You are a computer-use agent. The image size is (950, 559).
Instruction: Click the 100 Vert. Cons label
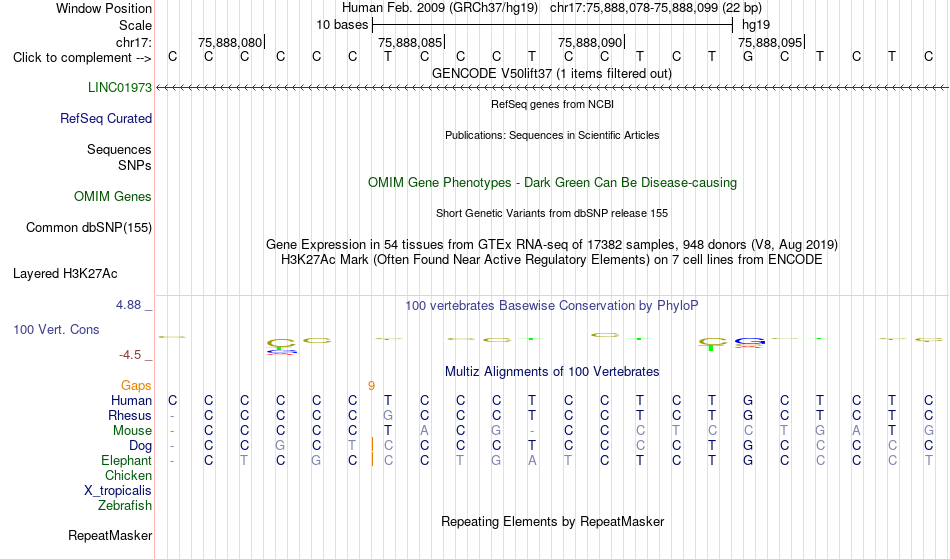56,329
